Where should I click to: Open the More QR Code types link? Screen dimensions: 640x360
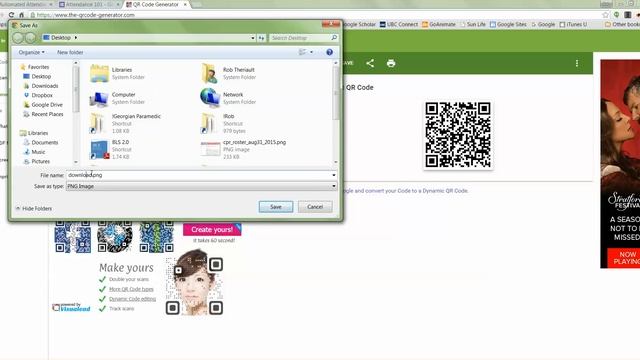pyautogui.click(x=131, y=289)
